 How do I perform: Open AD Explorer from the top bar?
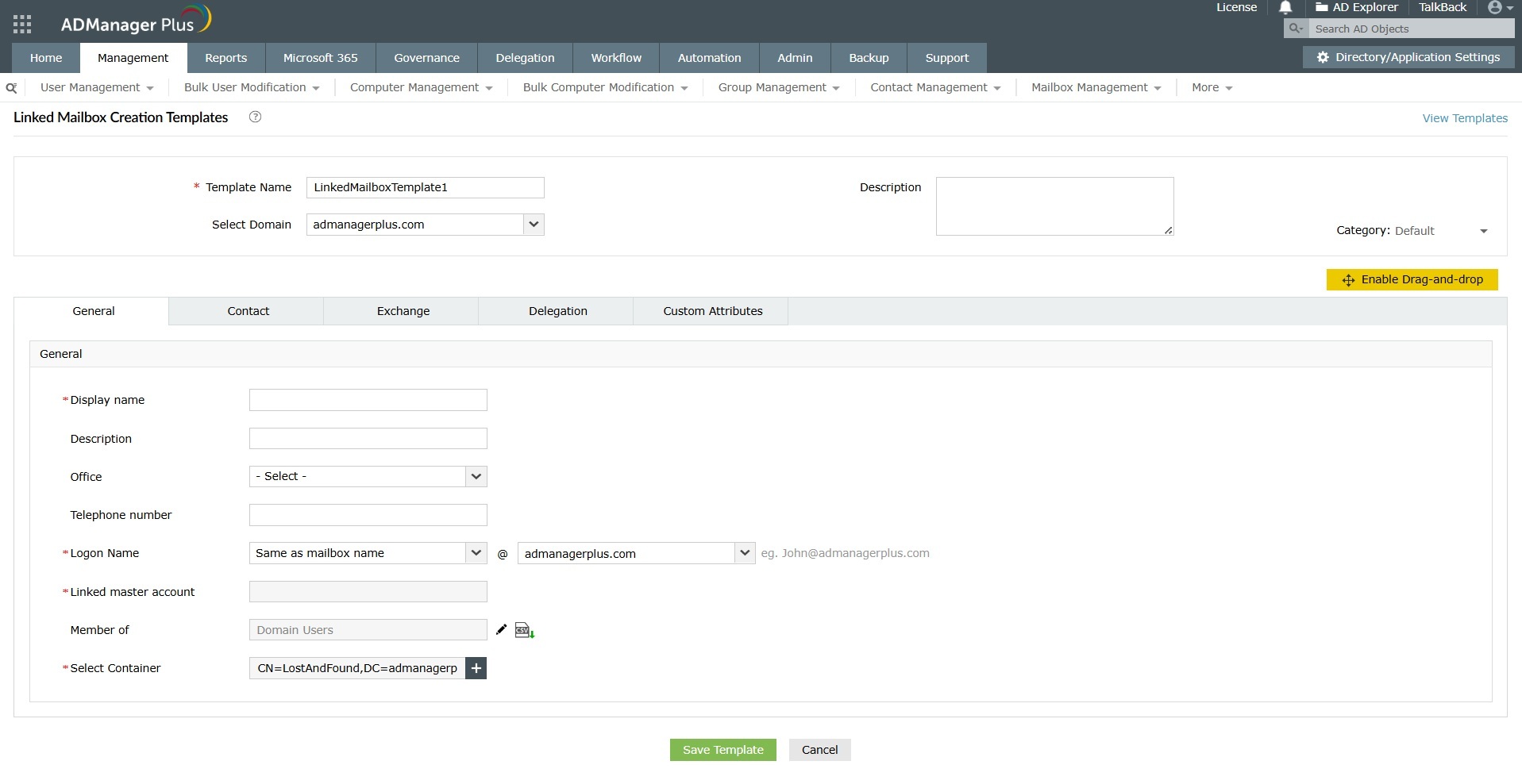(1357, 8)
